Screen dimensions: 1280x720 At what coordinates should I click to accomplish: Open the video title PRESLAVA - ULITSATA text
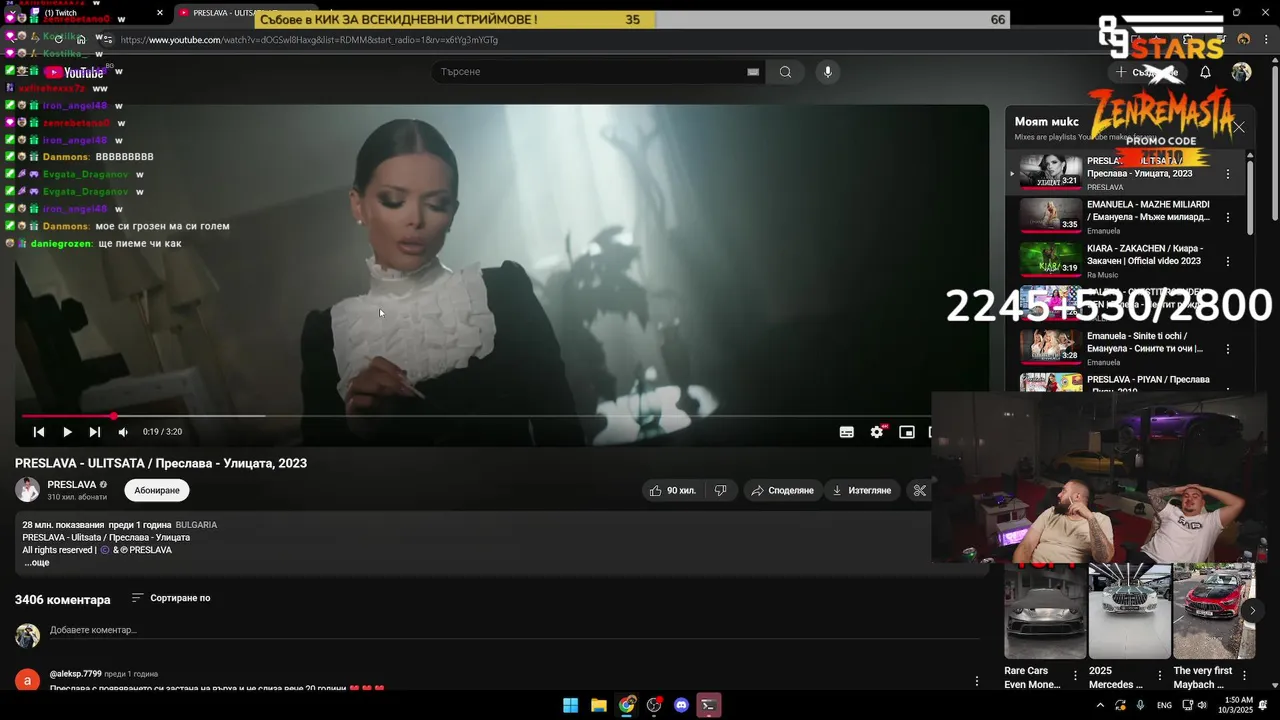(x=161, y=463)
